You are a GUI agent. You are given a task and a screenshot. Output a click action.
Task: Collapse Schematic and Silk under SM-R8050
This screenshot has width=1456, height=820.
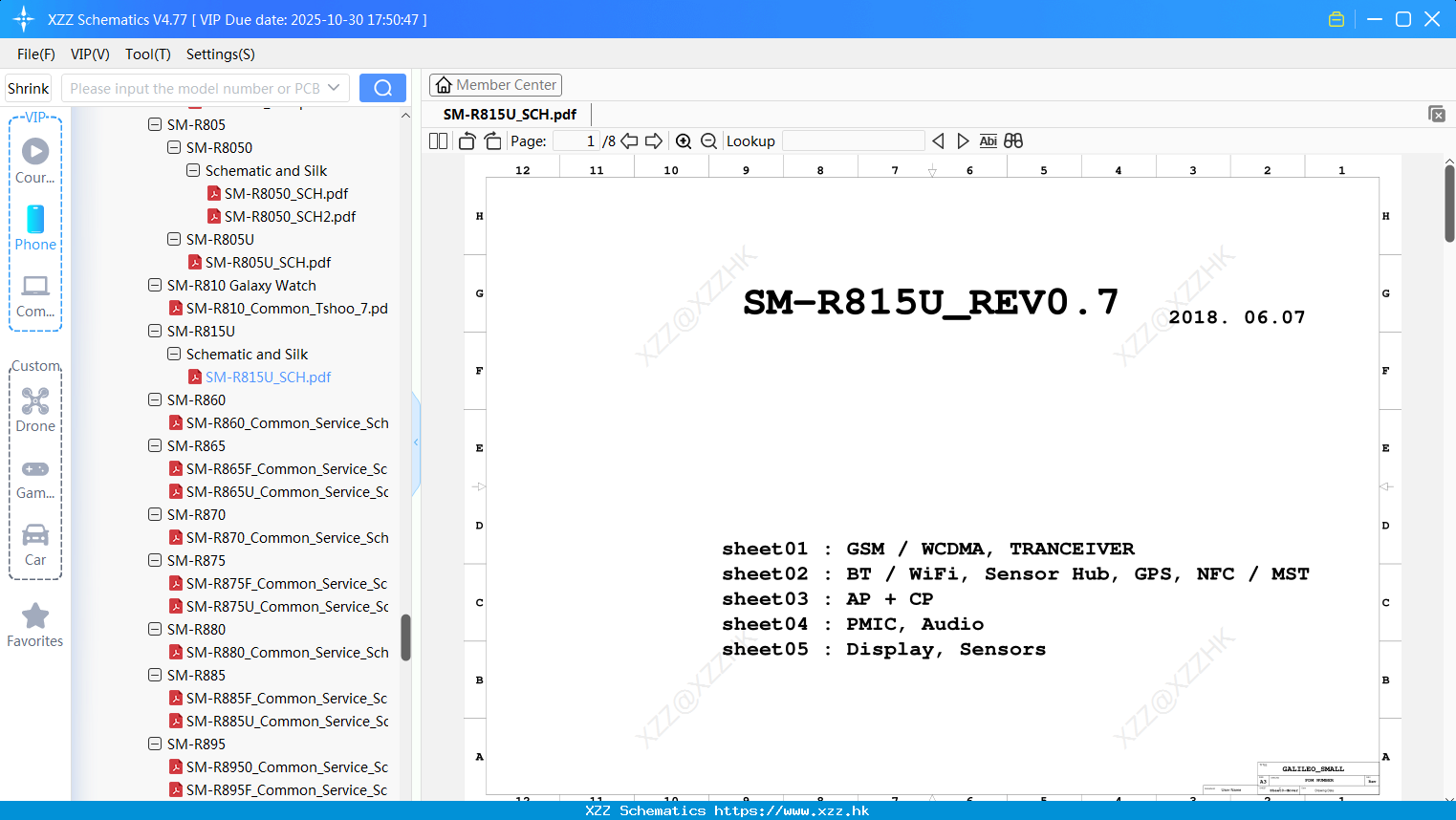click(x=193, y=170)
